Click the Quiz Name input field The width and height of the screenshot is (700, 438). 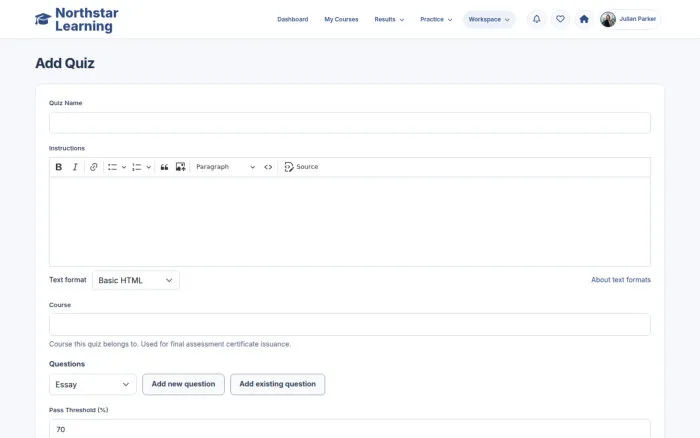(x=350, y=123)
